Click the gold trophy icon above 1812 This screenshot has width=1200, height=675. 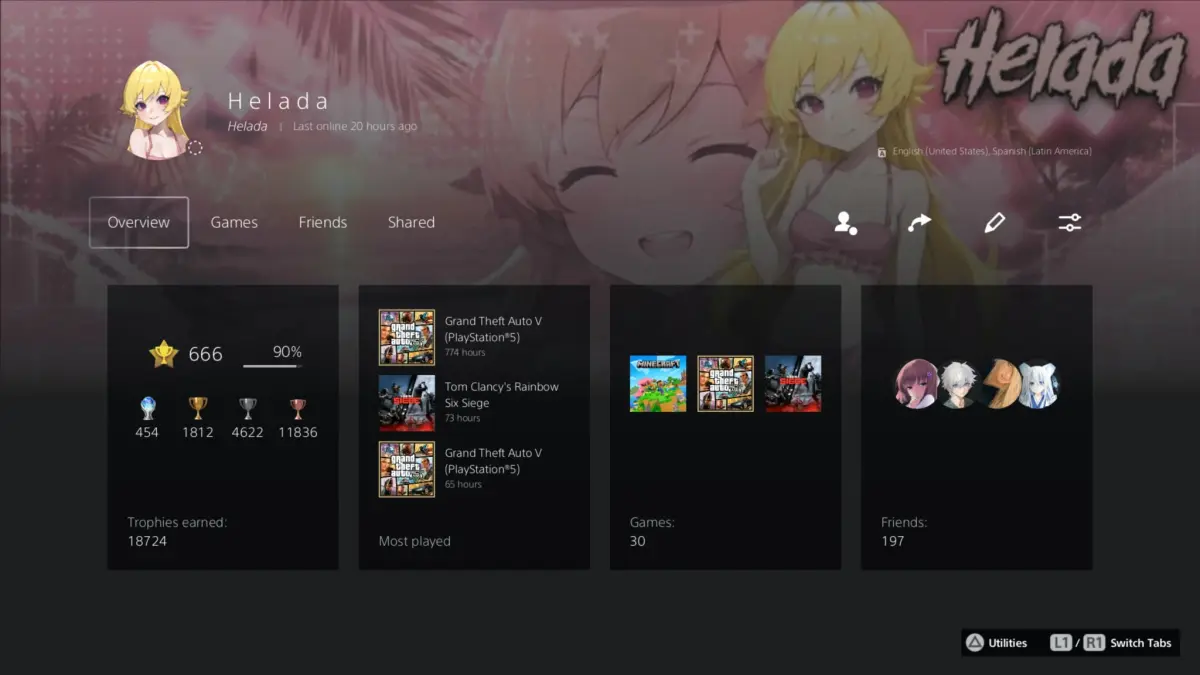198,408
